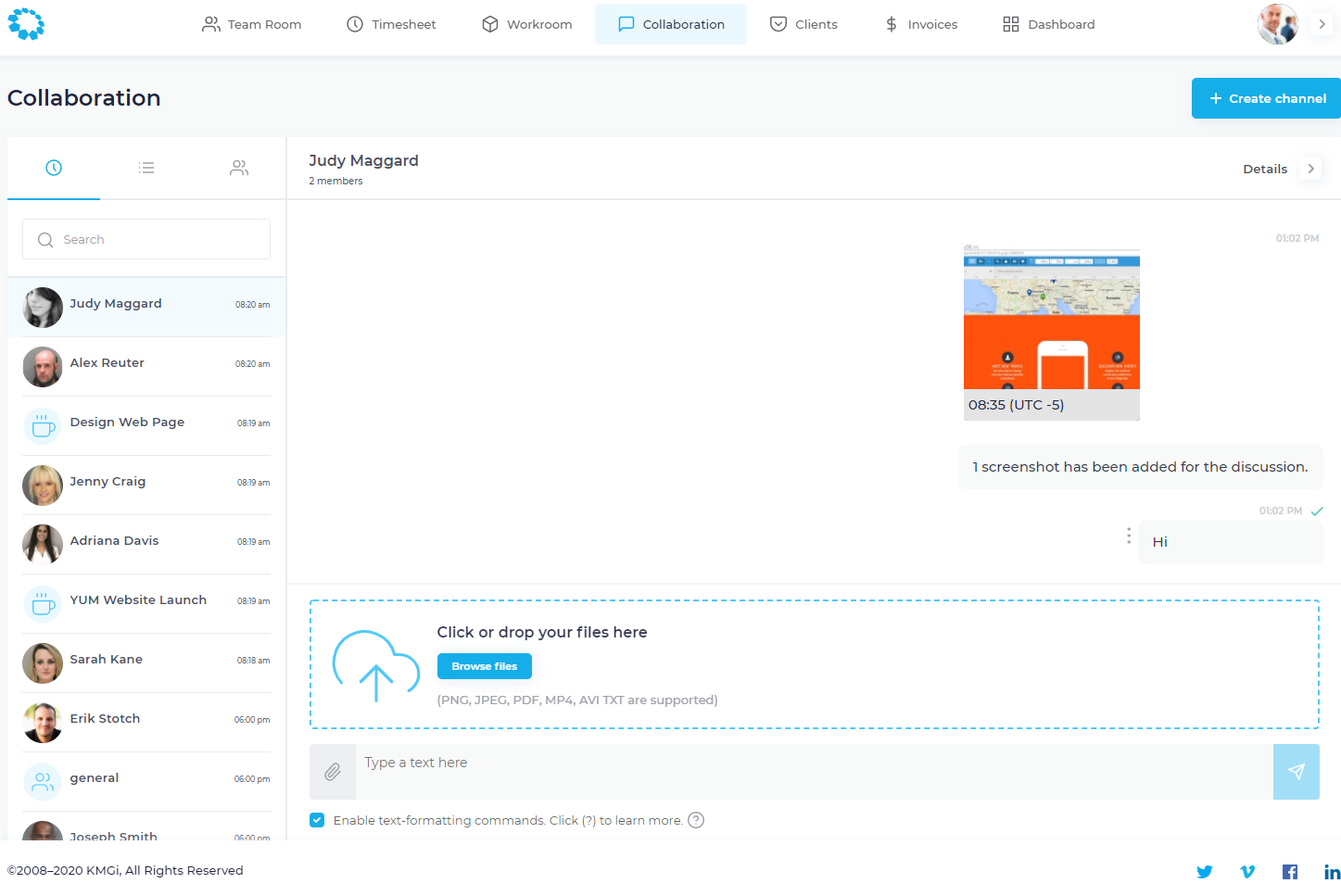Open the help question mark icon

click(696, 820)
